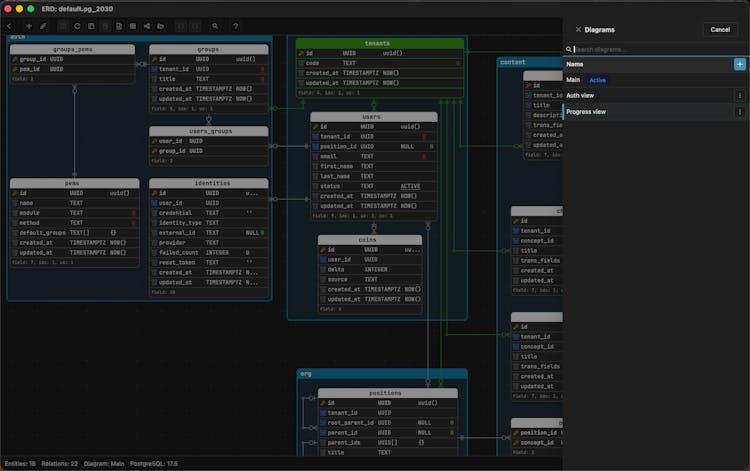Add a new diagram with the blue plus button
750x471 pixels.
[x=739, y=64]
